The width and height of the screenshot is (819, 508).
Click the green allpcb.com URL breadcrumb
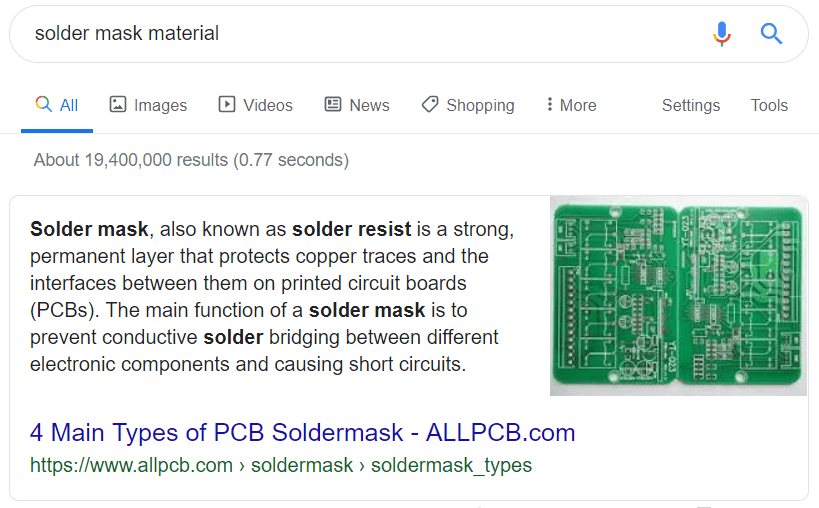pos(280,465)
